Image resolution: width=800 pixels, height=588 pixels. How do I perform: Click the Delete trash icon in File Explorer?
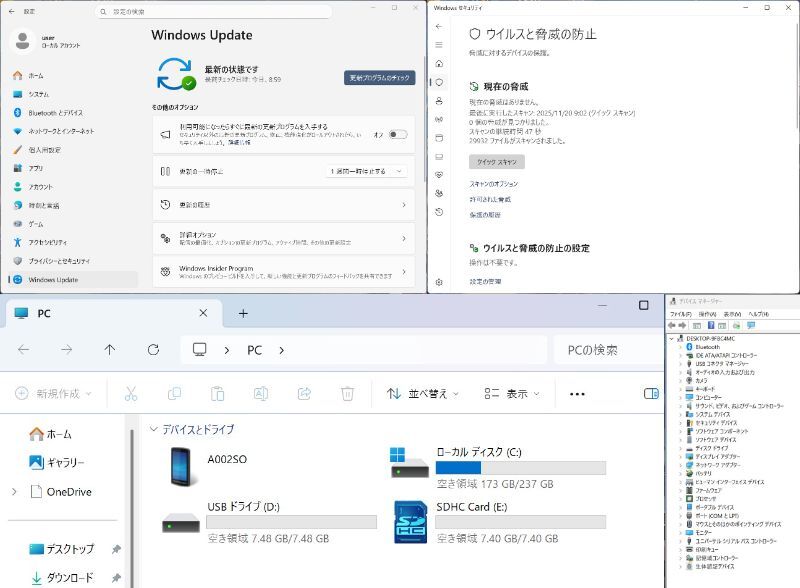coord(347,394)
